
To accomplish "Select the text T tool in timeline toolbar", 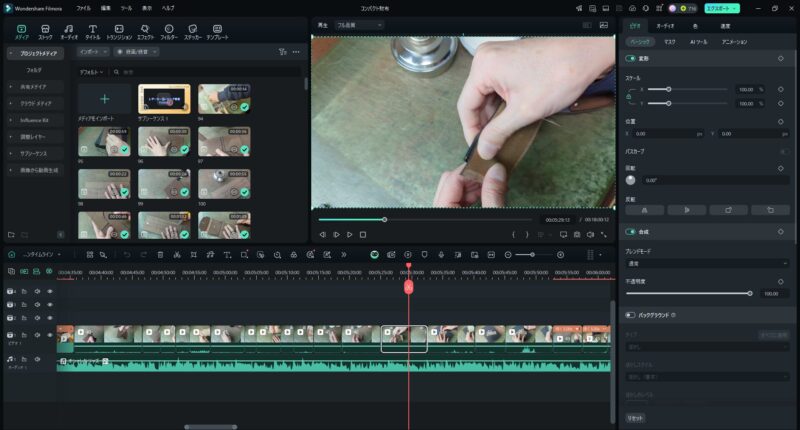I will pos(227,255).
